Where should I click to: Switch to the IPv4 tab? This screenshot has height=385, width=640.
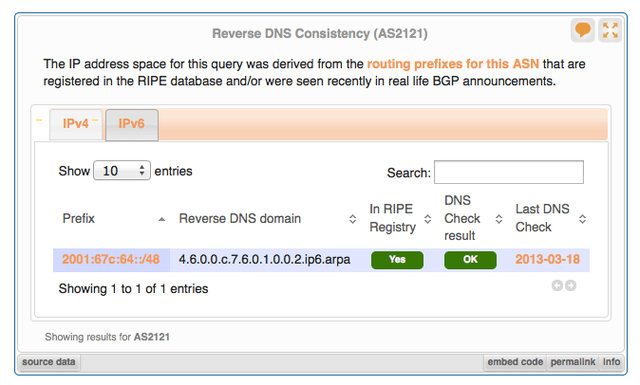point(76,124)
